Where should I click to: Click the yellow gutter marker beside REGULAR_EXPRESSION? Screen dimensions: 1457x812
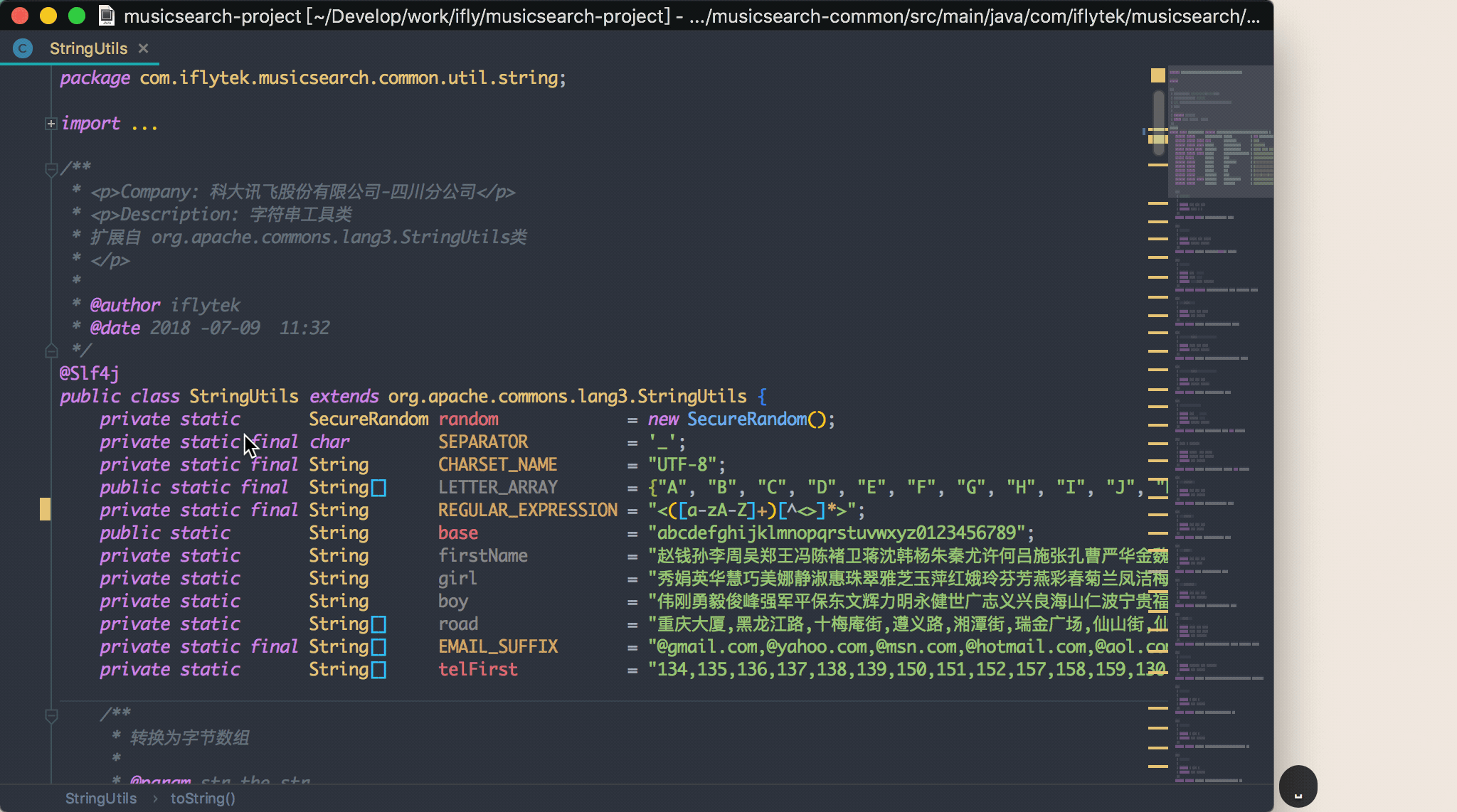pos(45,509)
